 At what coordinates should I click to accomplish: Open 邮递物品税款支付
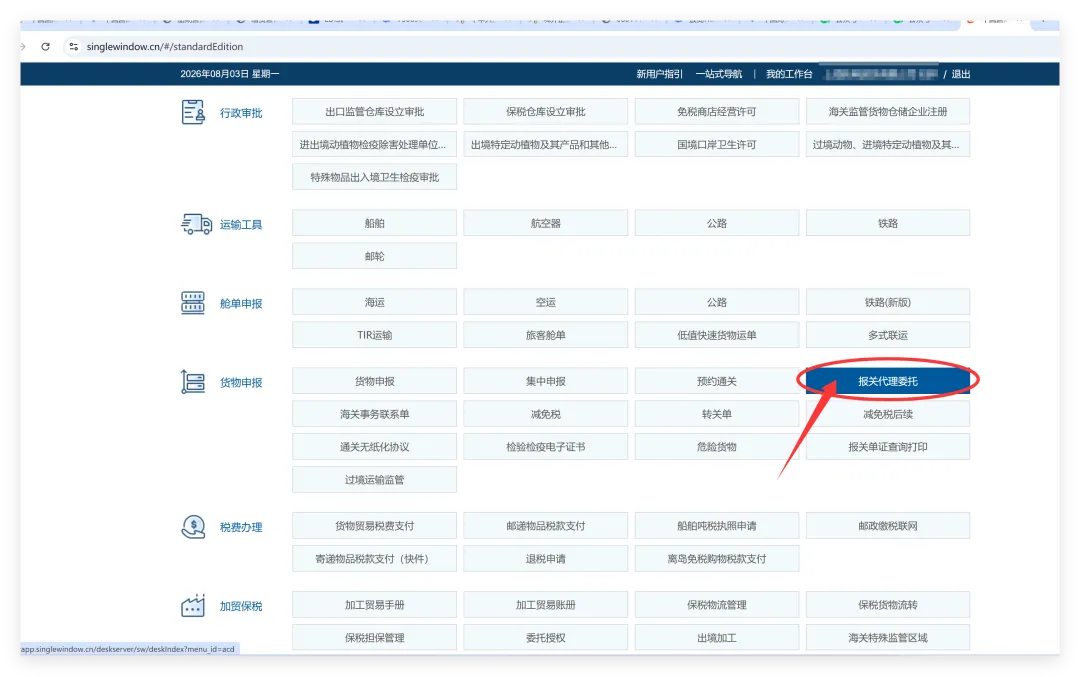(x=546, y=526)
